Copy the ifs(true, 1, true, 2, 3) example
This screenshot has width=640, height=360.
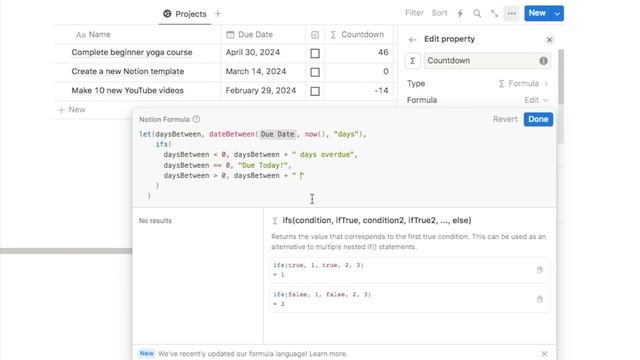point(540,270)
